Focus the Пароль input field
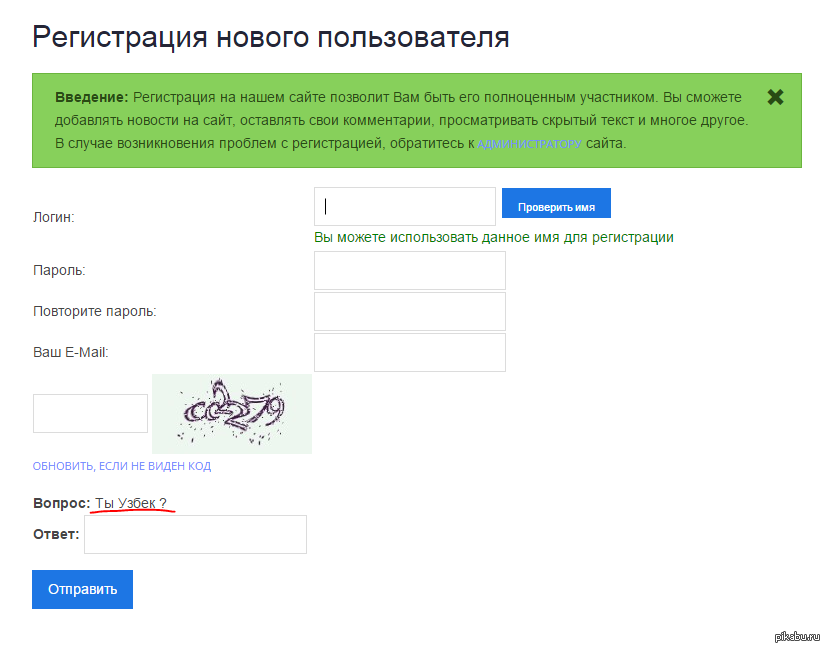 tap(409, 271)
